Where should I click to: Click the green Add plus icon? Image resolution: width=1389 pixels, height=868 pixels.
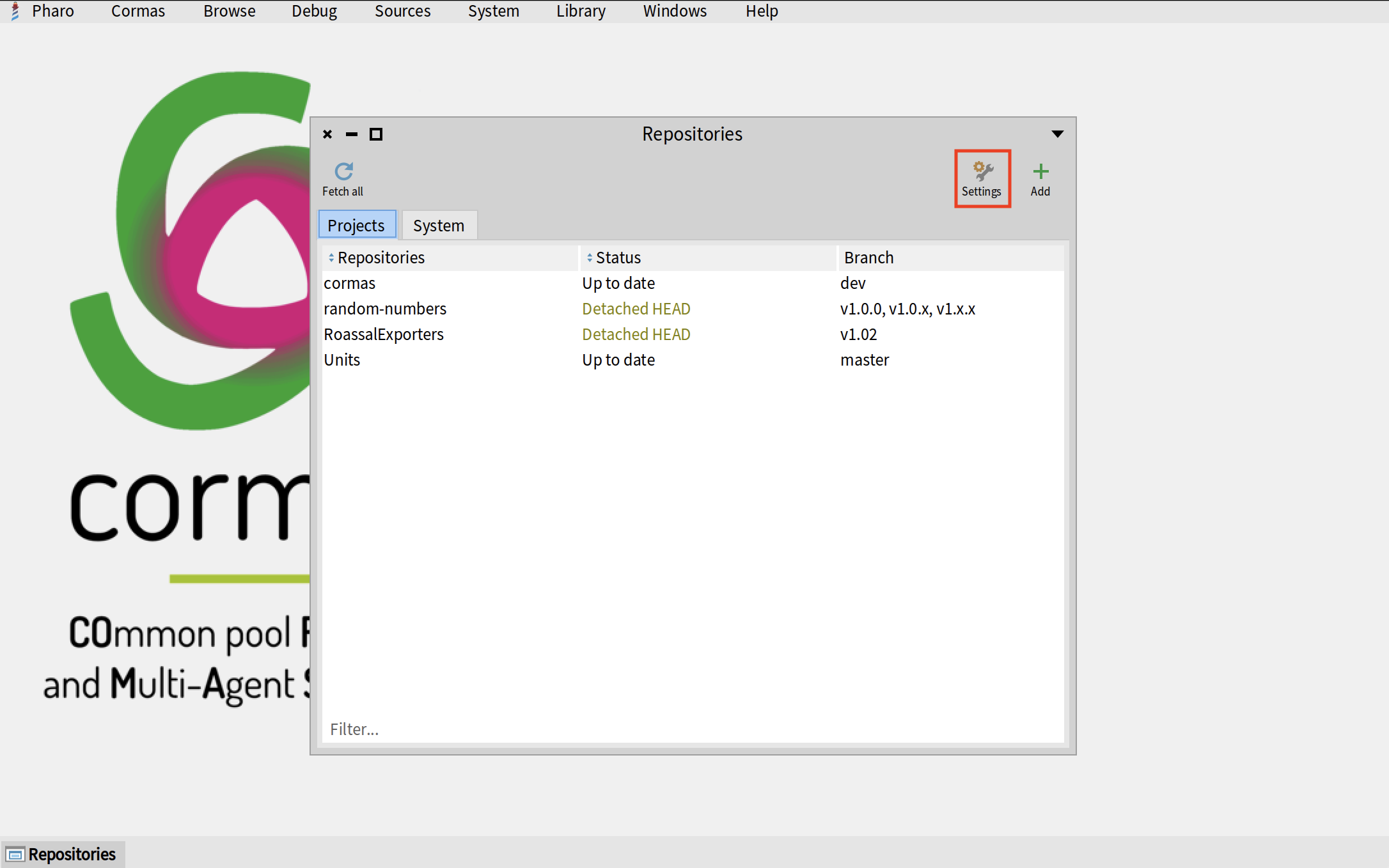click(x=1040, y=171)
